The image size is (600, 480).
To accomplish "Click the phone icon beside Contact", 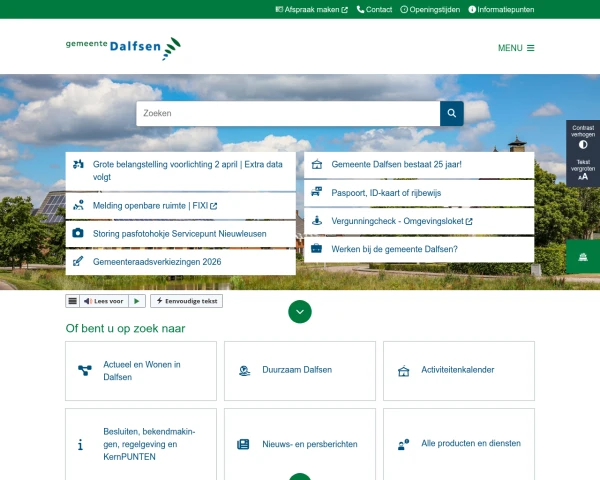I will point(360,10).
